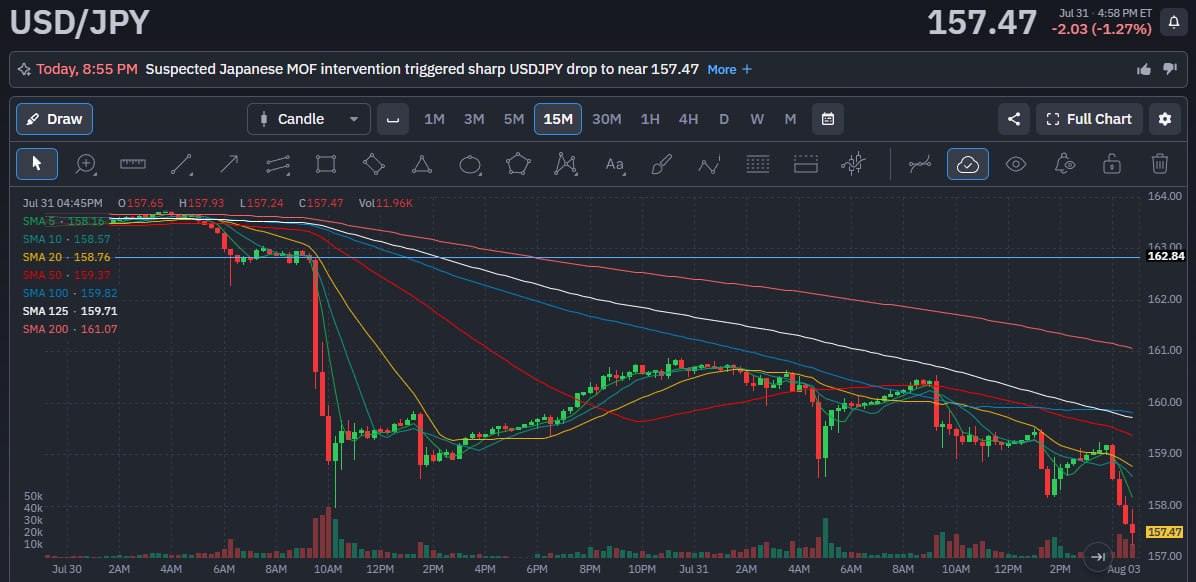
Task: Open the Candle chart type dropdown
Action: [x=309, y=119]
